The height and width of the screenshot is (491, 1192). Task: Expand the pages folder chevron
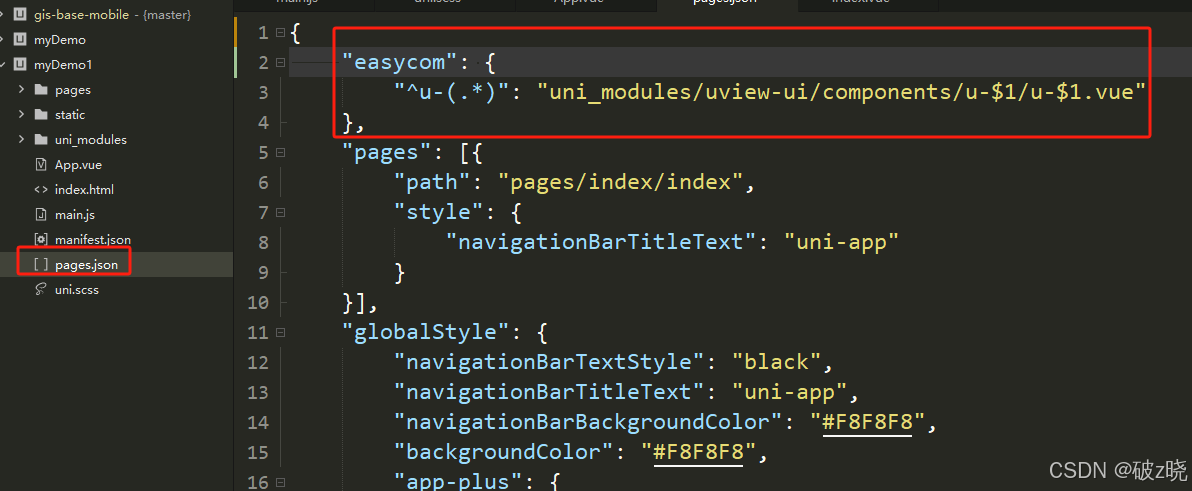21,90
